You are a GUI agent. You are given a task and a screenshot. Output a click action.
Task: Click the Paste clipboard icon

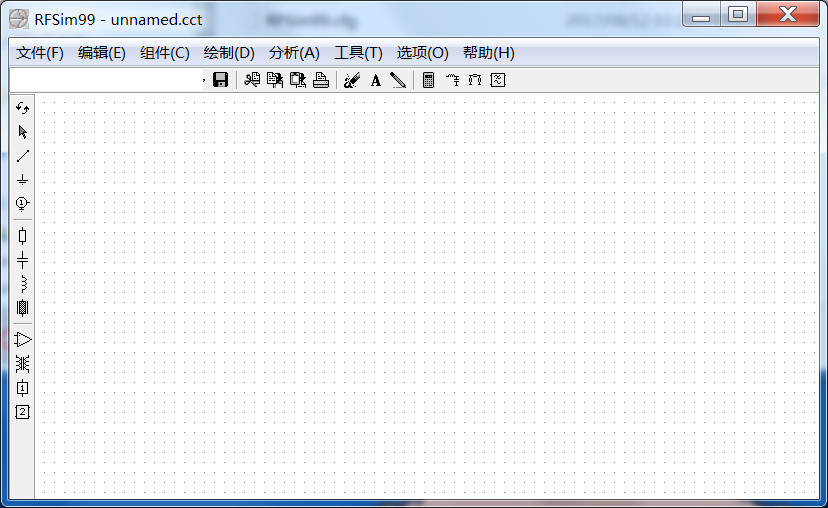pos(298,80)
